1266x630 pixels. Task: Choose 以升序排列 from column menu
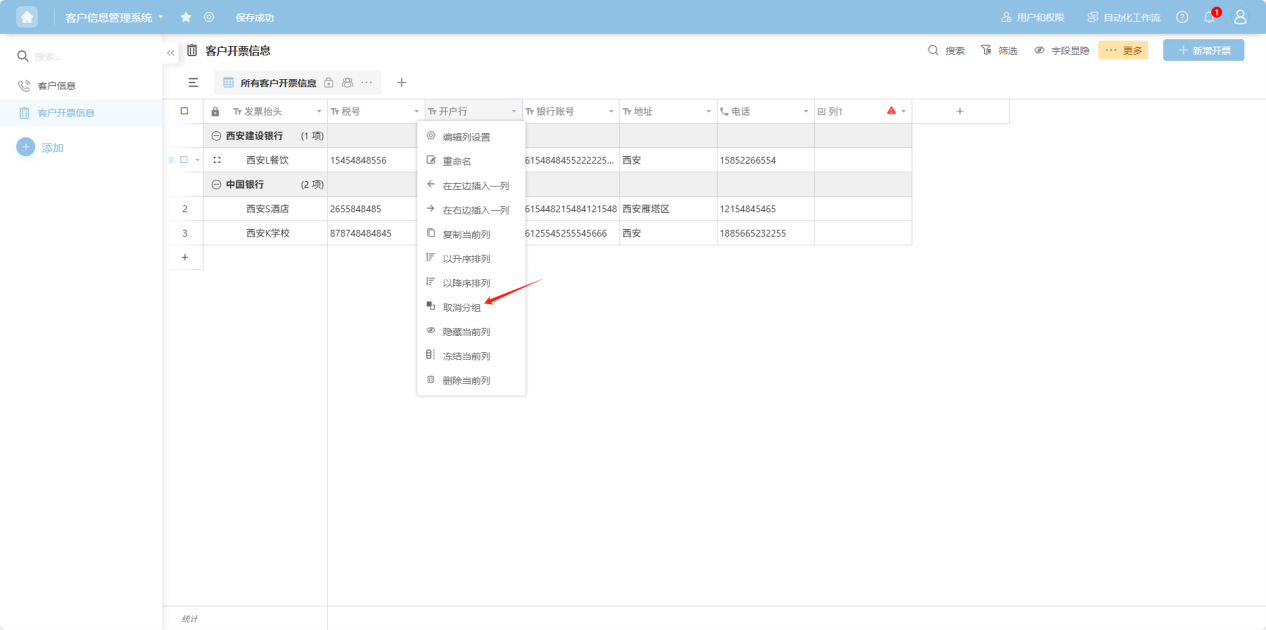(466, 259)
